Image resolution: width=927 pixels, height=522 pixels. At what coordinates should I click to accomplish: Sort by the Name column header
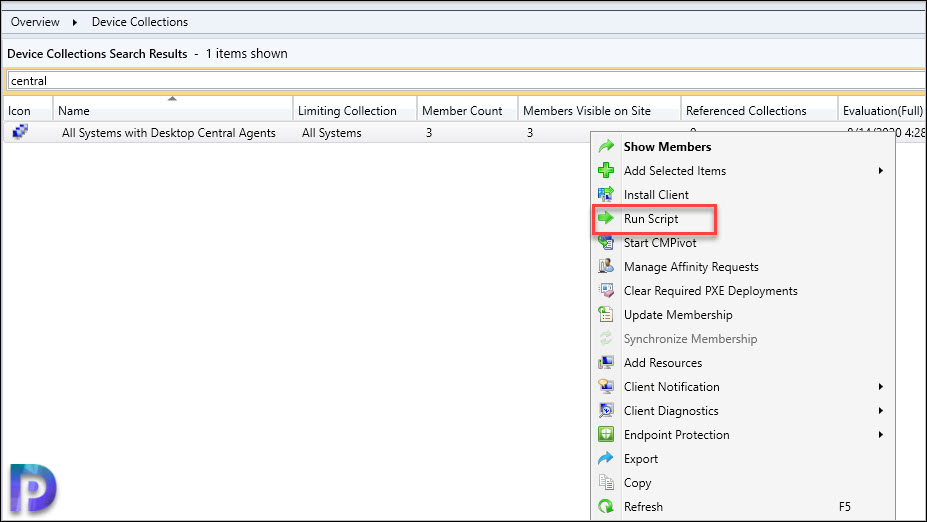click(173, 111)
